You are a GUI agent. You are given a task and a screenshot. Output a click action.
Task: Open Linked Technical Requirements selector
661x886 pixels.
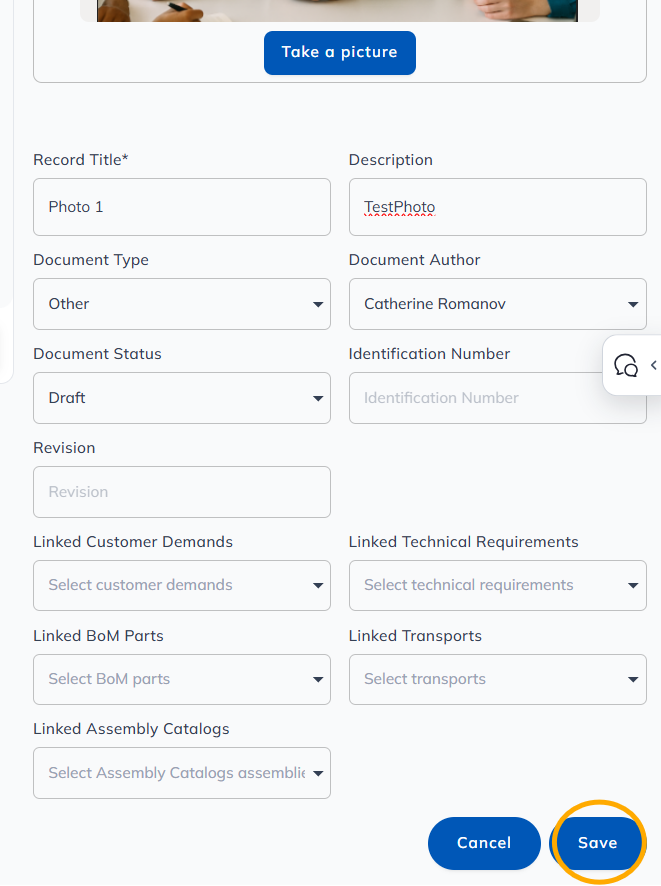click(498, 585)
